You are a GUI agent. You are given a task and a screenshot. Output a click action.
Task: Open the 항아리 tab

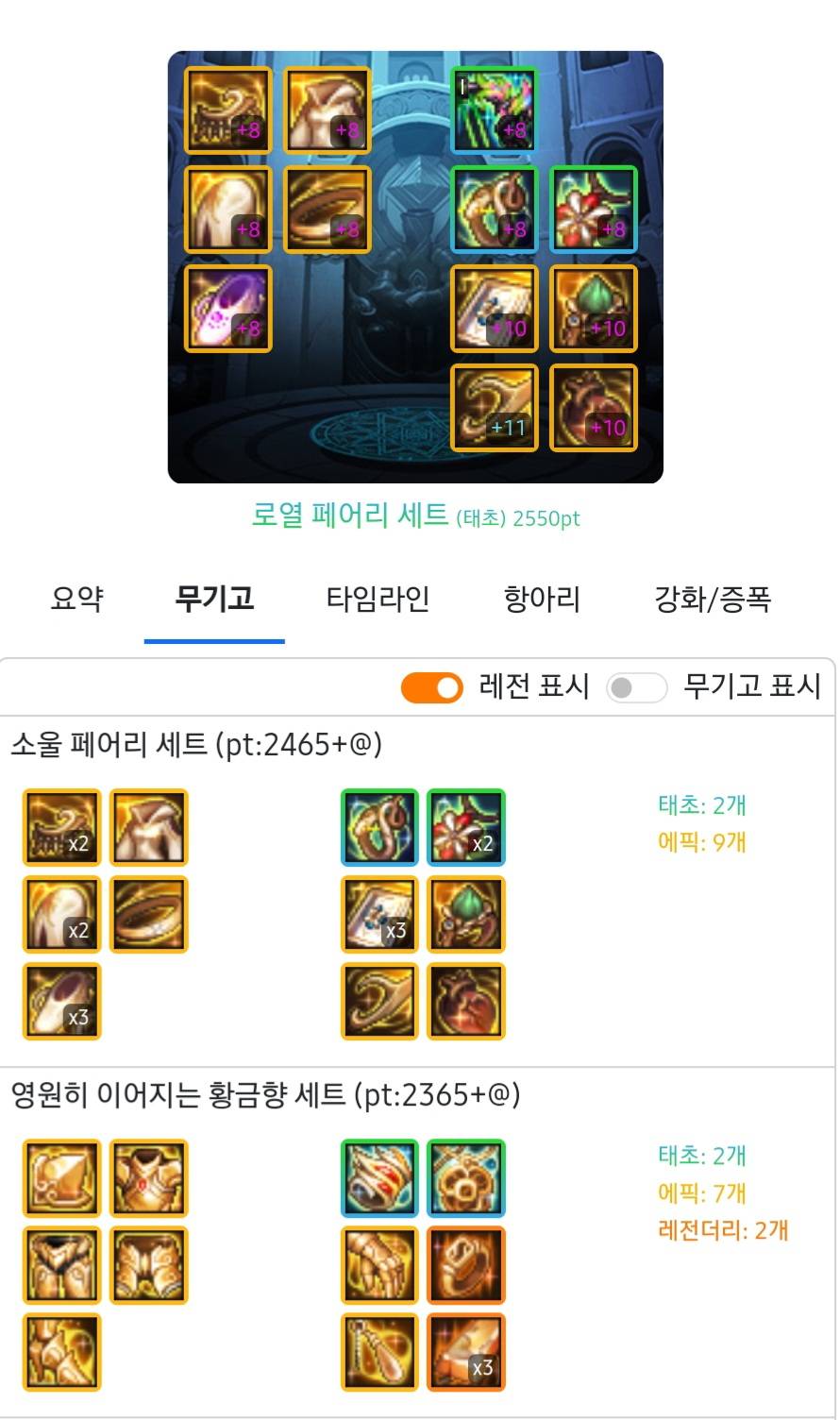point(542,599)
